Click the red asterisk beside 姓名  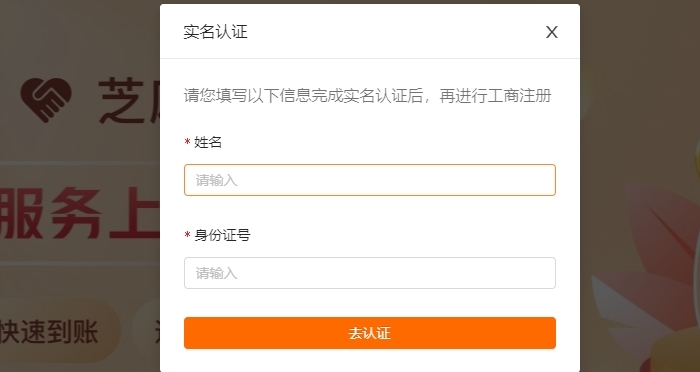click(x=188, y=142)
